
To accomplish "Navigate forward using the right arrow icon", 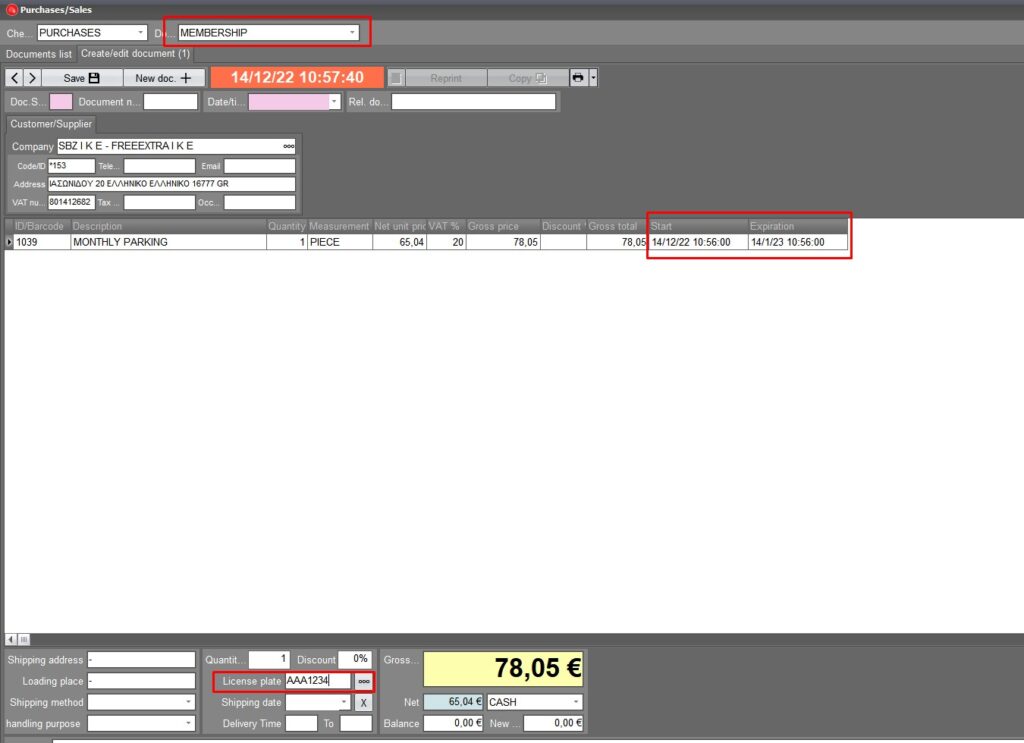I will point(31,77).
